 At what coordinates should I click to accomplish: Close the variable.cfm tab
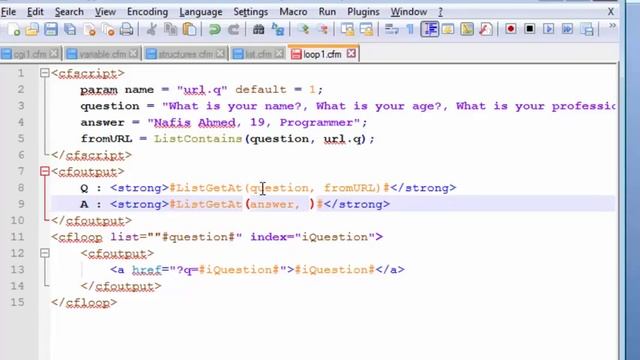[x=133, y=53]
